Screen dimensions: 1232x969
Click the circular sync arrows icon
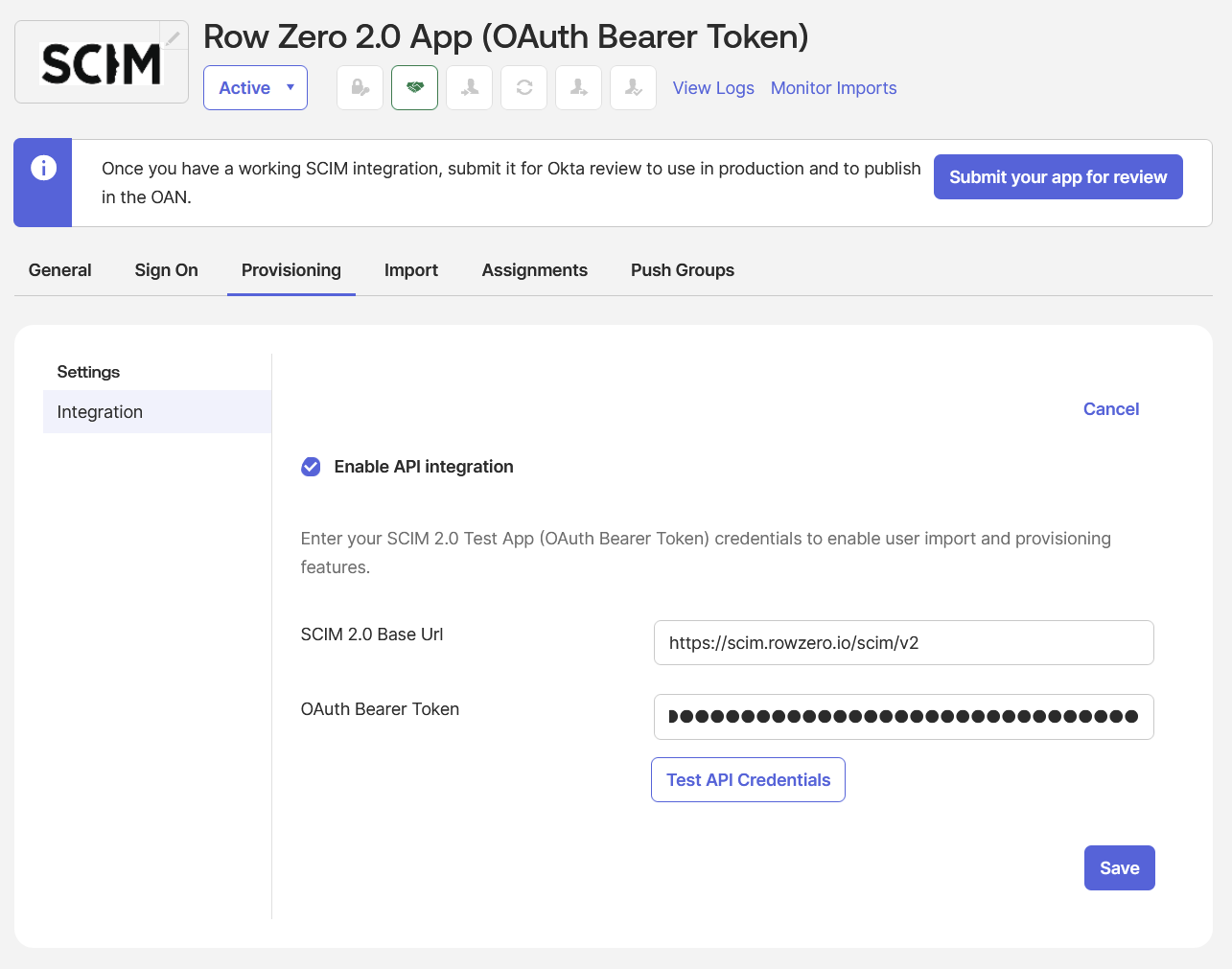coord(524,88)
